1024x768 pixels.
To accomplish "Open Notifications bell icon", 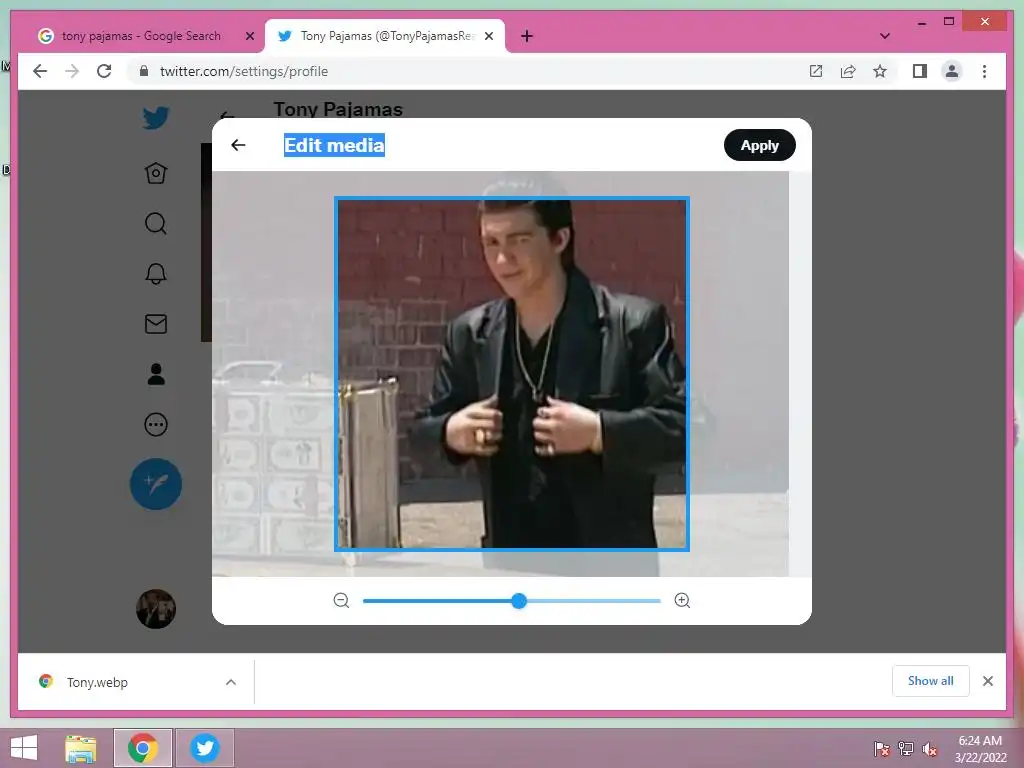I will tap(156, 274).
